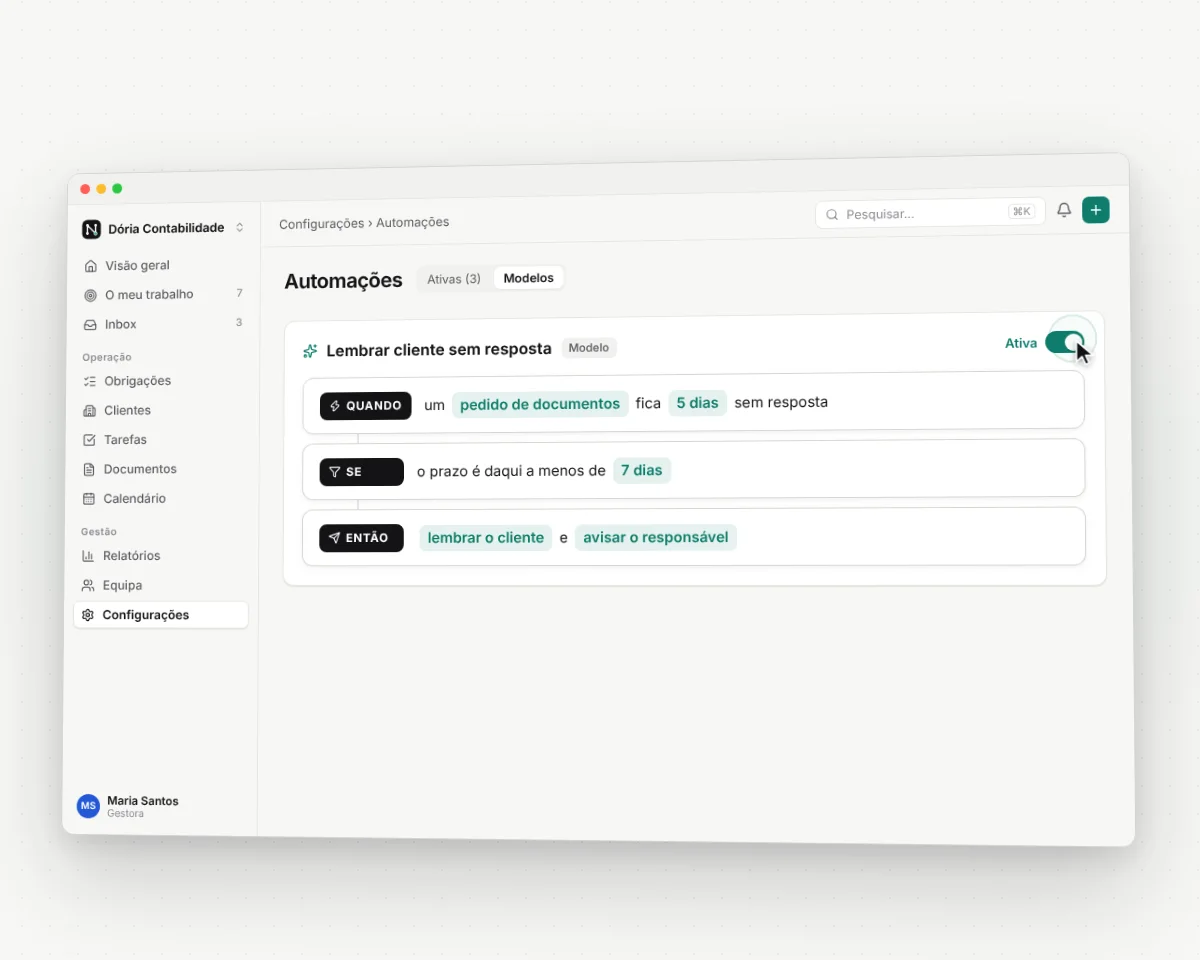Click the Configurações breadcrumb link
1200x960 pixels.
[322, 224]
